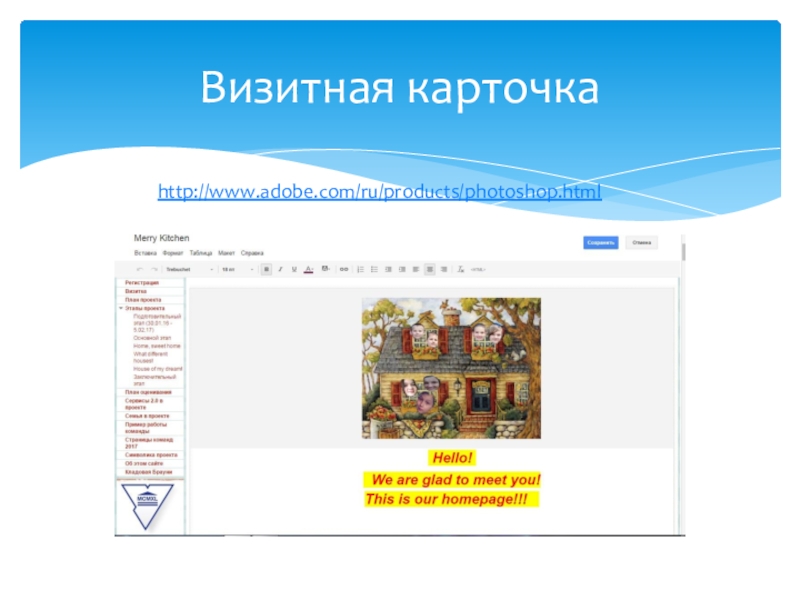Open Home, sweet home sidebar subpage
The image size is (800, 600).
[157, 346]
